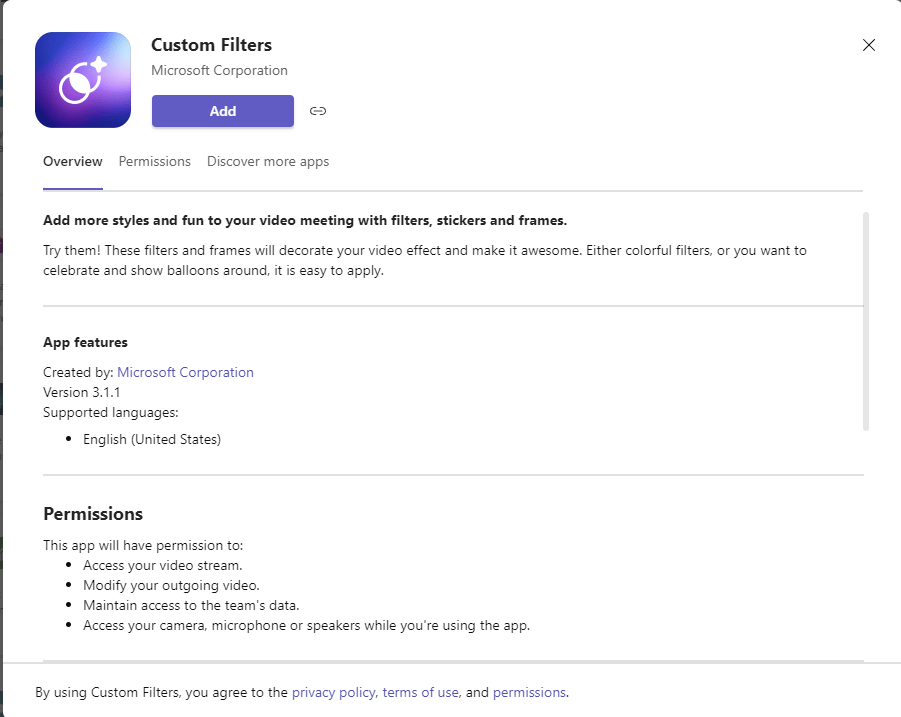Click the App features heading
This screenshot has width=901, height=717.
coord(85,343)
